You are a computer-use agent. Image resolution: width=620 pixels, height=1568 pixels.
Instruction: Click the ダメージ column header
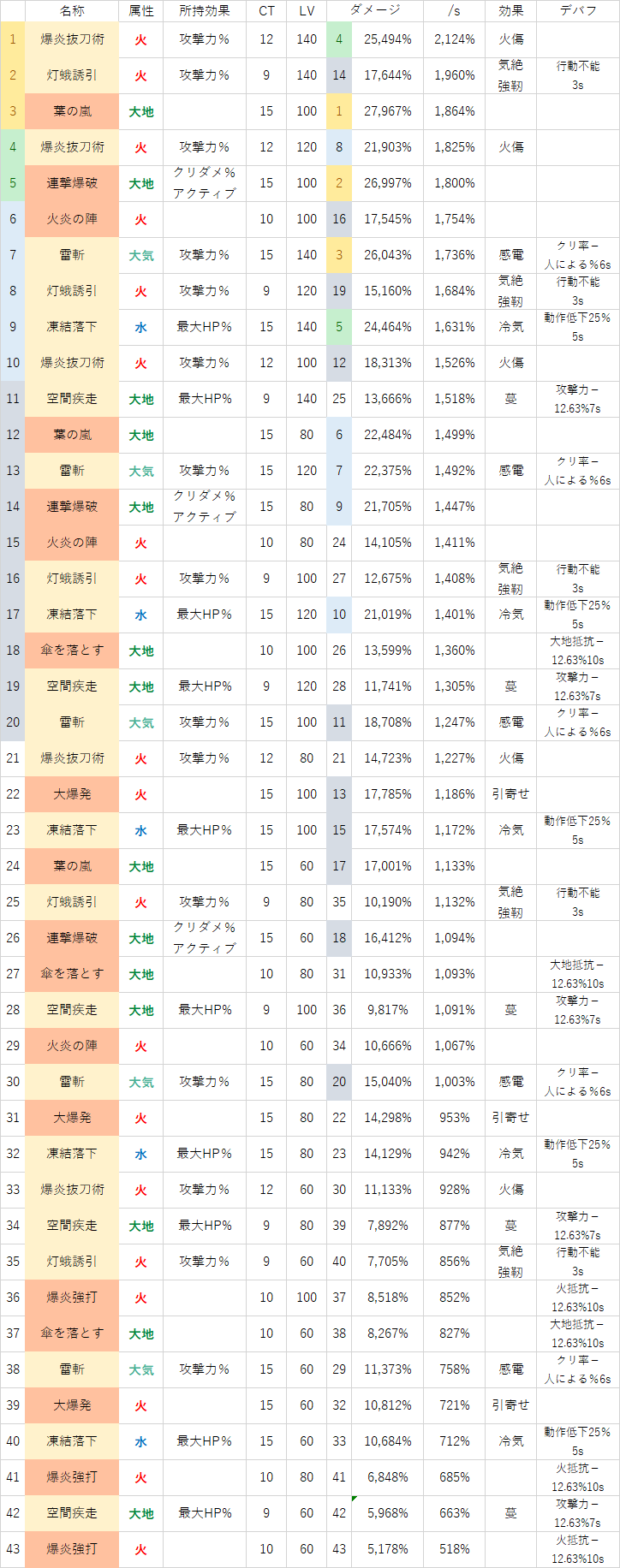pyautogui.click(x=375, y=11)
